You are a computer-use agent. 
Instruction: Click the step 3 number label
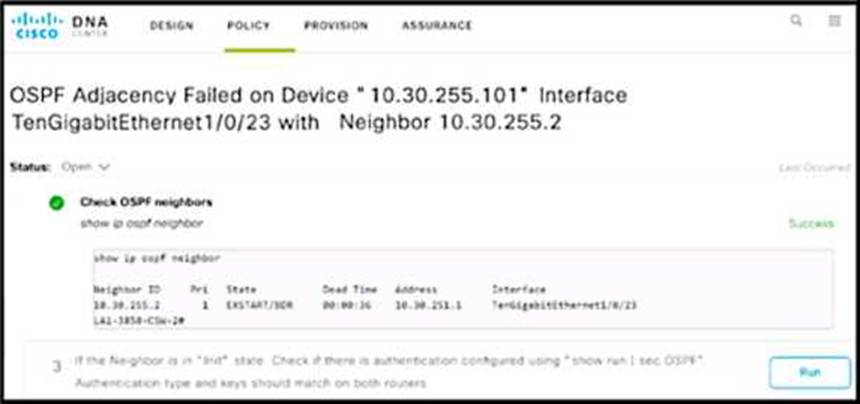click(x=56, y=367)
